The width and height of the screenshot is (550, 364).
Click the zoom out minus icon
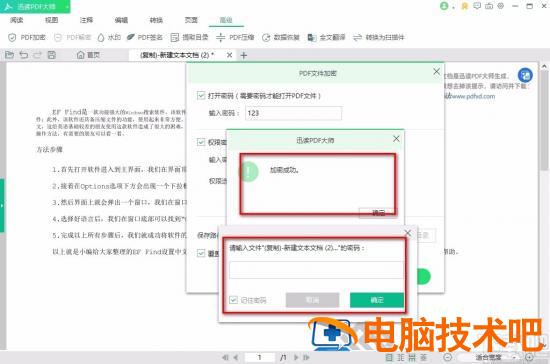[x=448, y=357]
